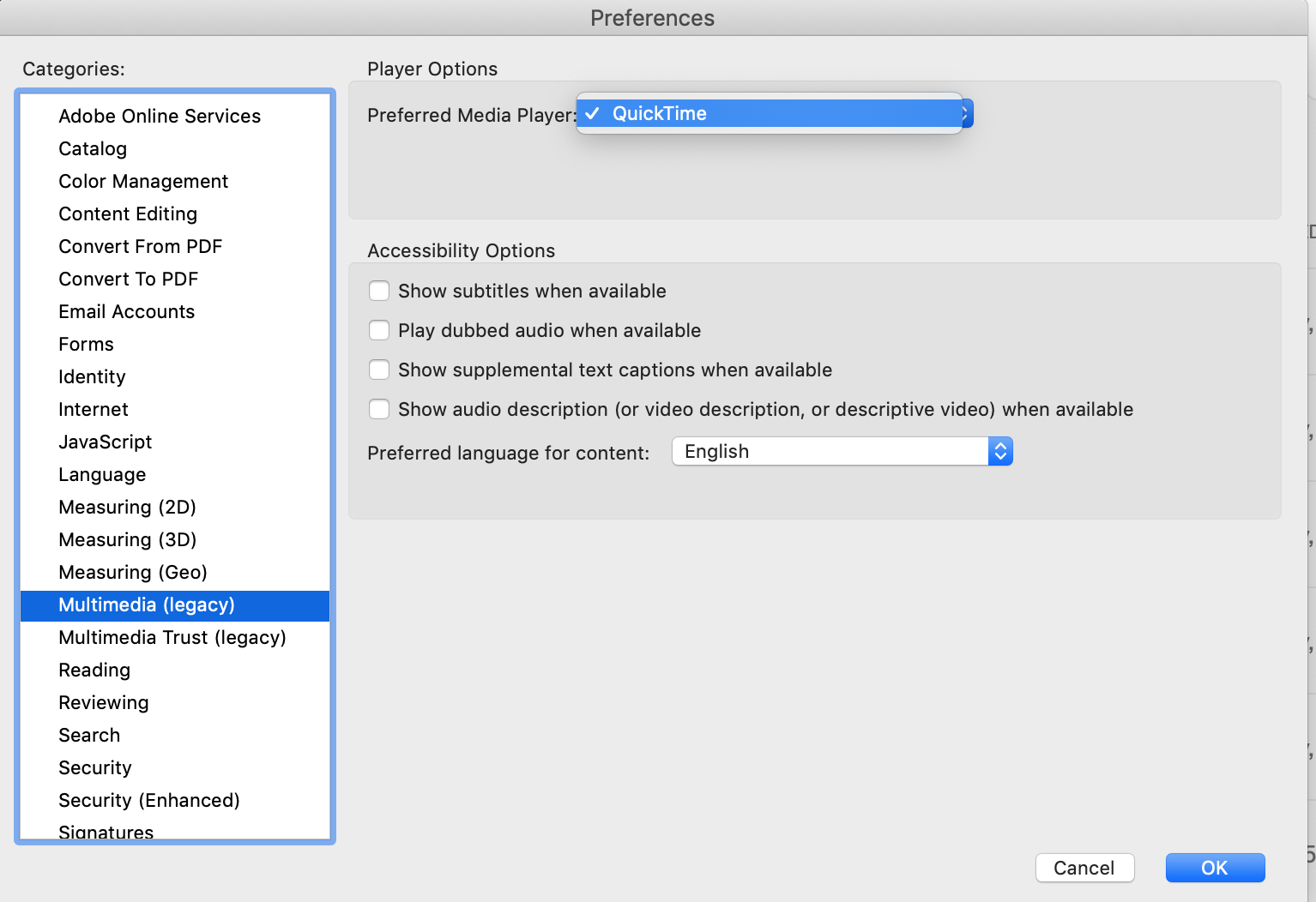Screen dimensions: 1316x902
Task: Select the Reading category
Action: click(x=94, y=670)
